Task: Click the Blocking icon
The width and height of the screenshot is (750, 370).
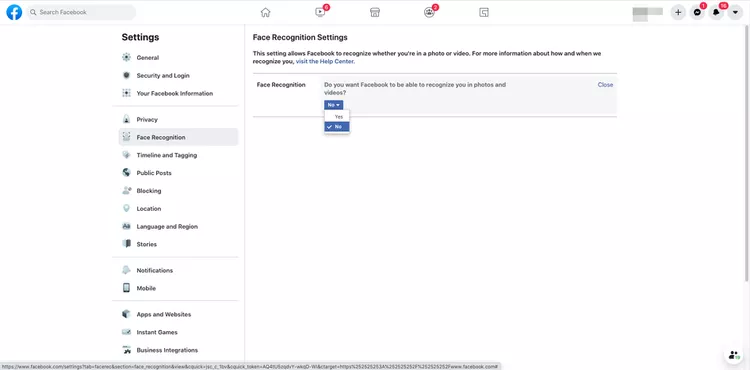Action: pyautogui.click(x=126, y=191)
